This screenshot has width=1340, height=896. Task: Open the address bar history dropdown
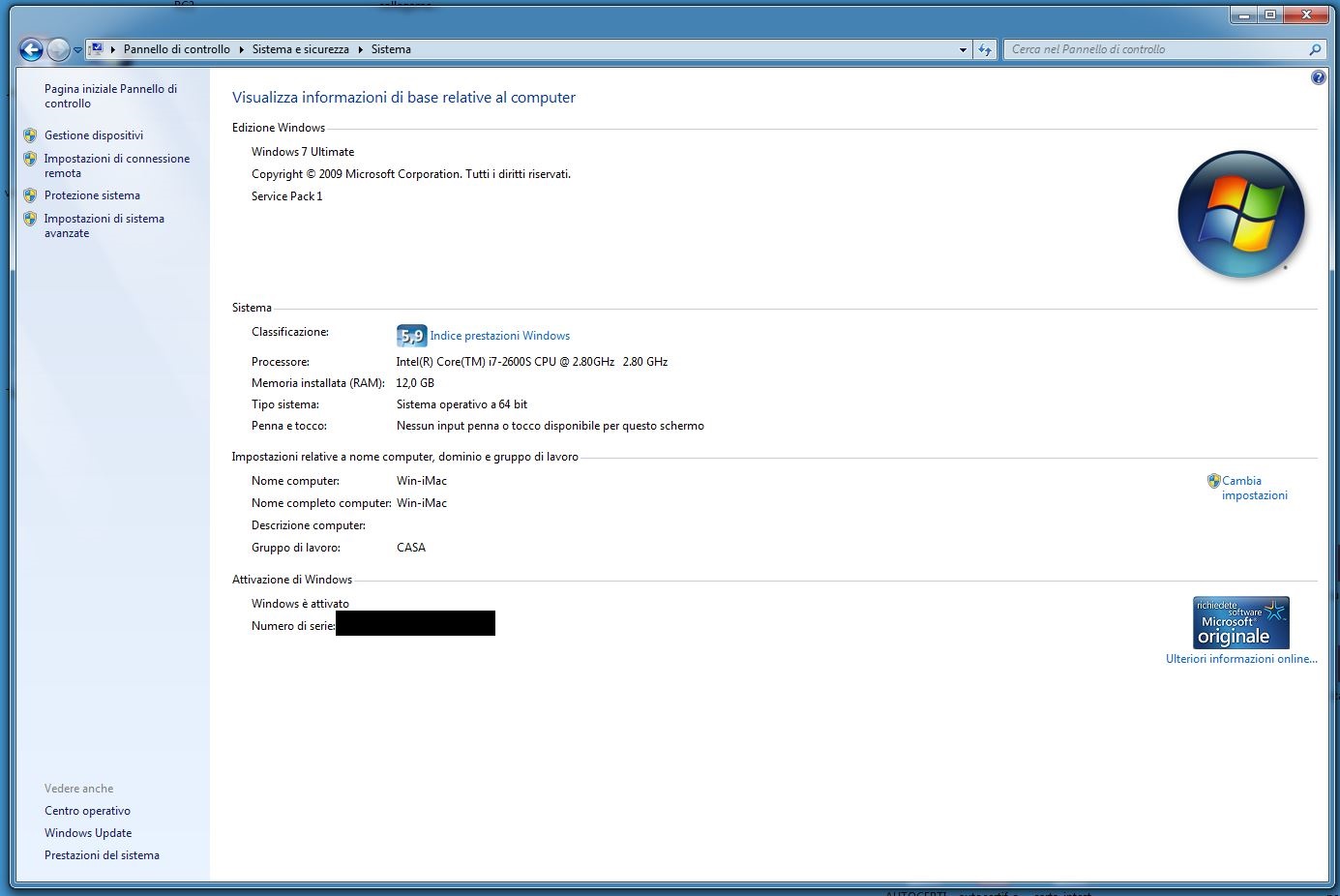pos(963,49)
